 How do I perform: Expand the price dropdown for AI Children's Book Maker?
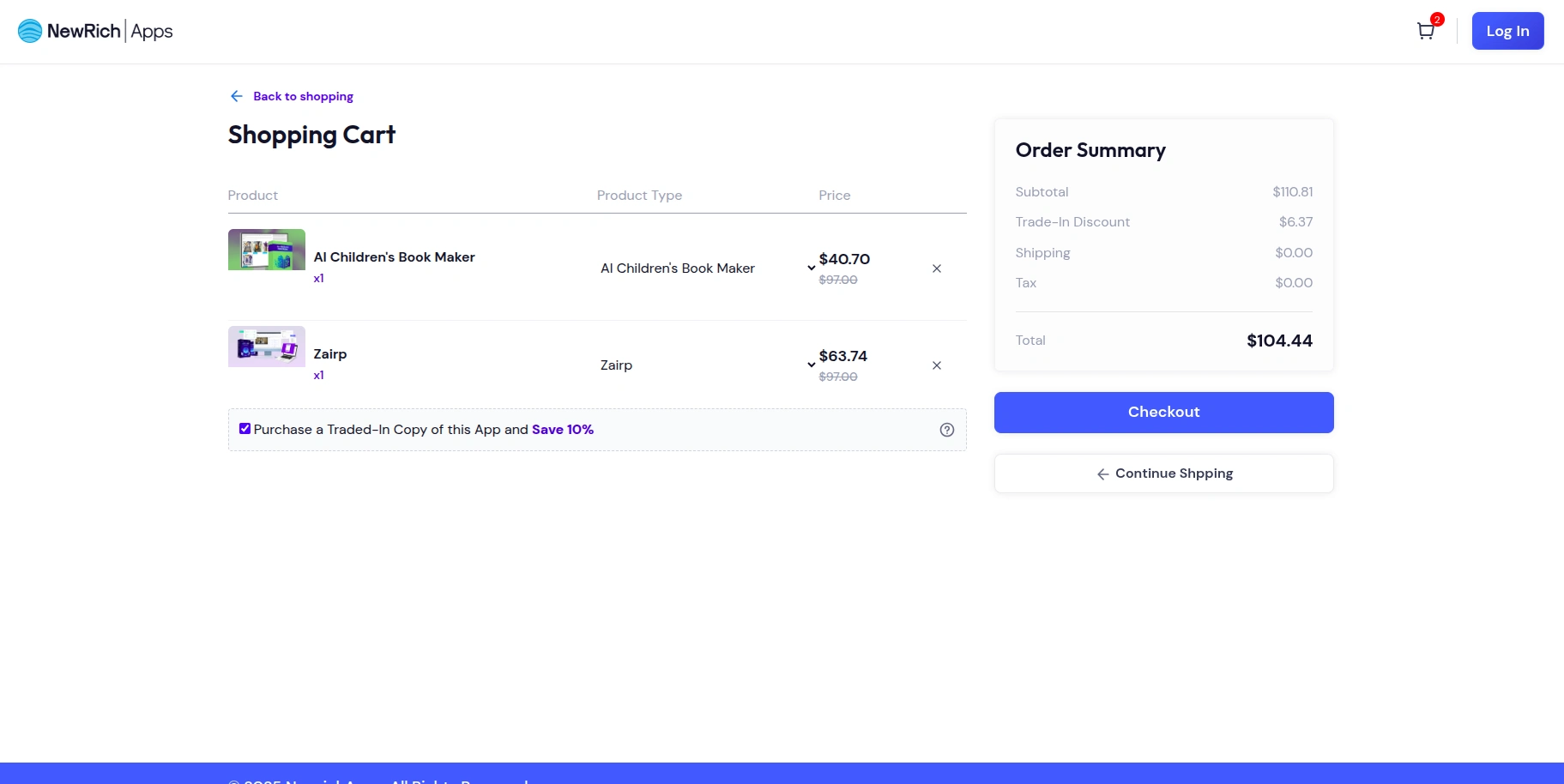coord(811,268)
